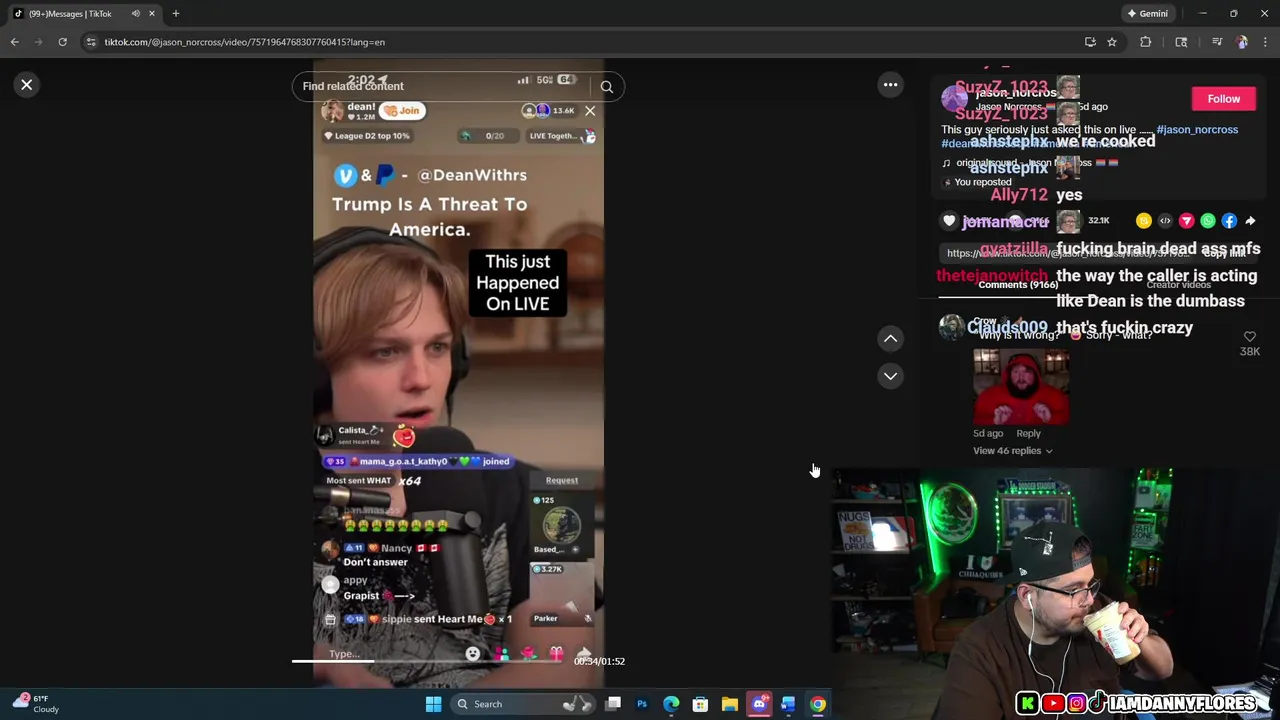The height and width of the screenshot is (720, 1280).
Task: Switch to Chrome on the taskbar
Action: [x=818, y=704]
